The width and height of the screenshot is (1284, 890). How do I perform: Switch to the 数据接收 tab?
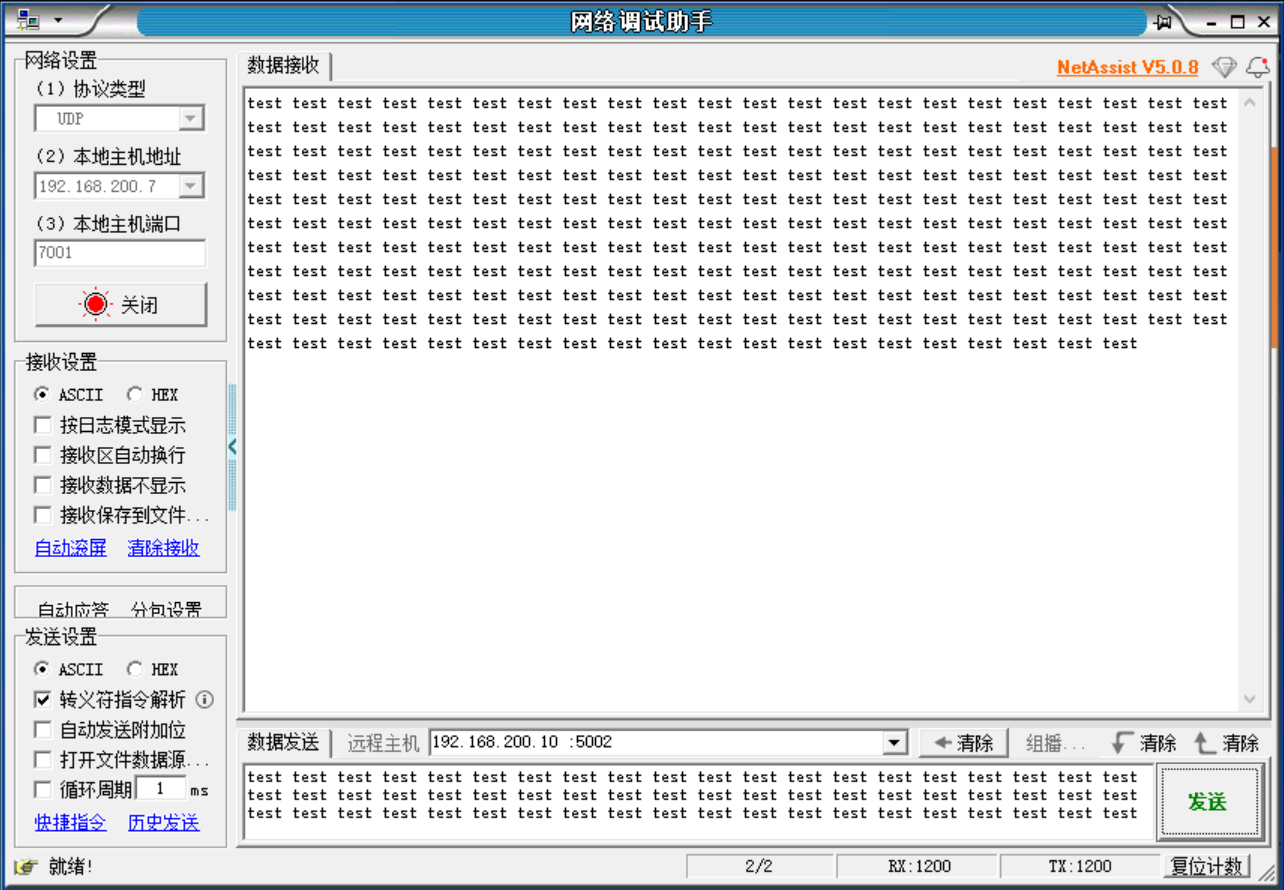[284, 66]
